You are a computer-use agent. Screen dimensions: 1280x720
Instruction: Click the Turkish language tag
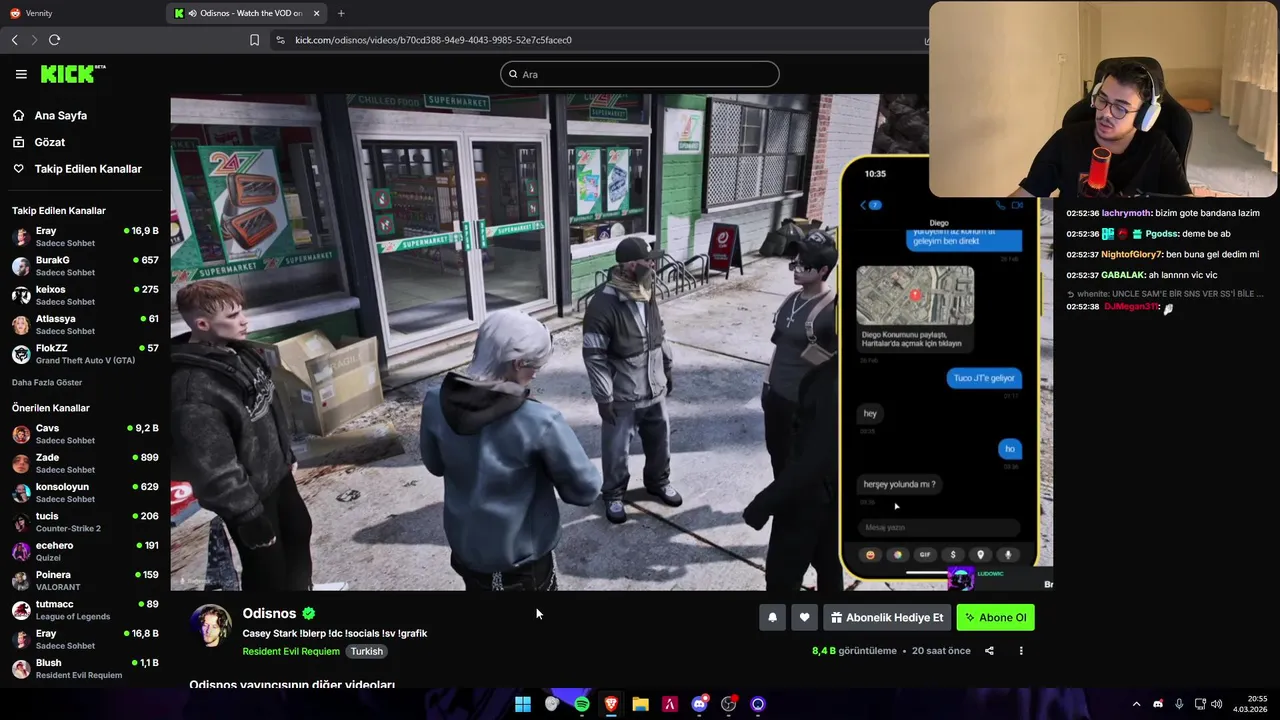tap(366, 651)
